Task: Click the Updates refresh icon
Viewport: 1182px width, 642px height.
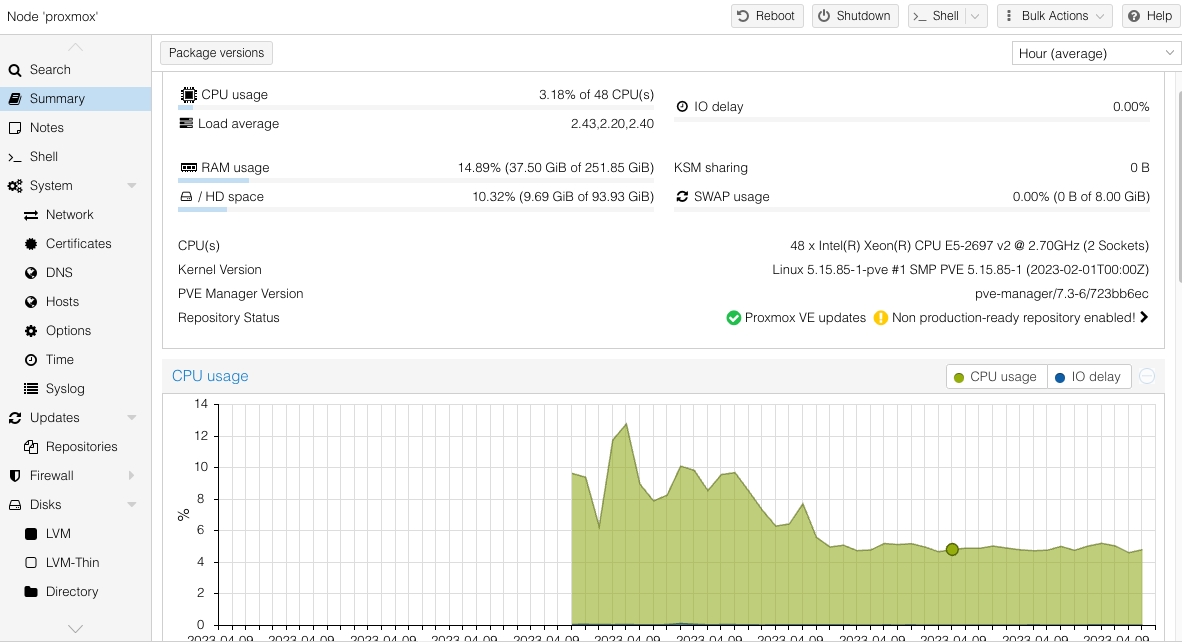Action: tap(14, 418)
